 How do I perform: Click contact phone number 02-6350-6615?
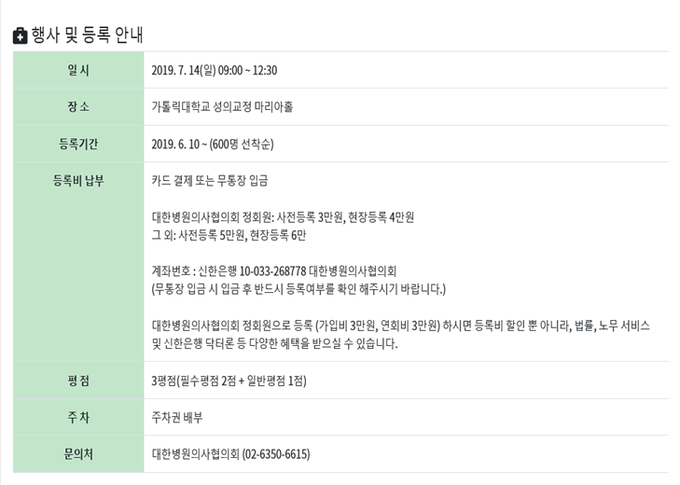click(276, 455)
